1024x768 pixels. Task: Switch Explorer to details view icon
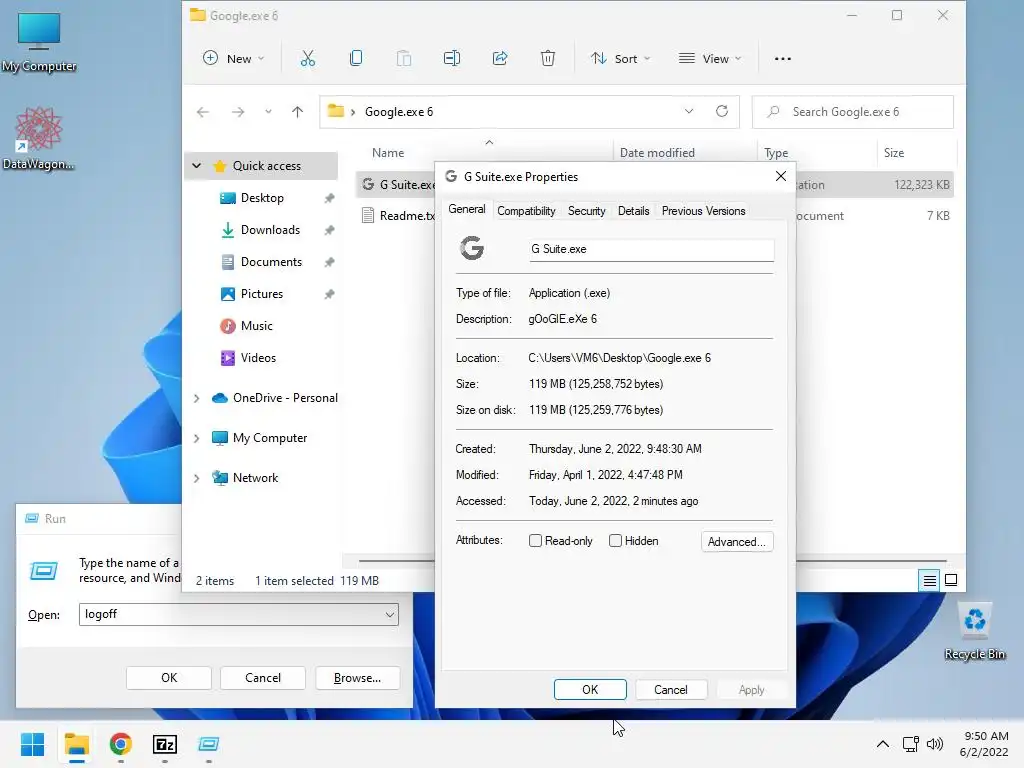coord(929,580)
